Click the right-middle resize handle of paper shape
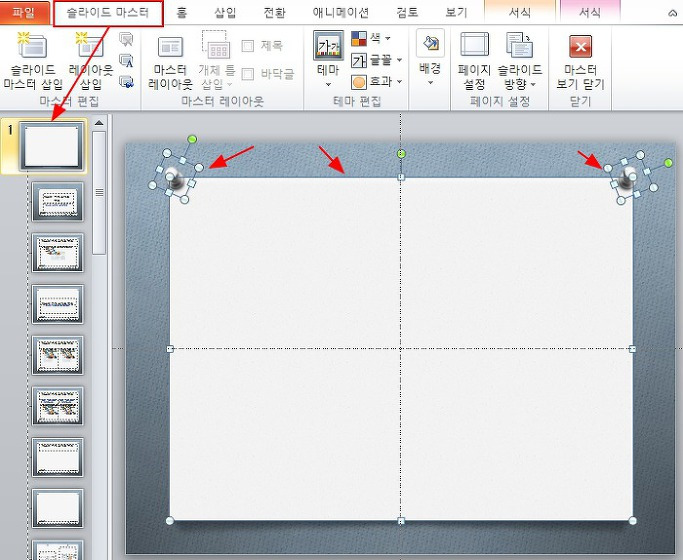 633,349
